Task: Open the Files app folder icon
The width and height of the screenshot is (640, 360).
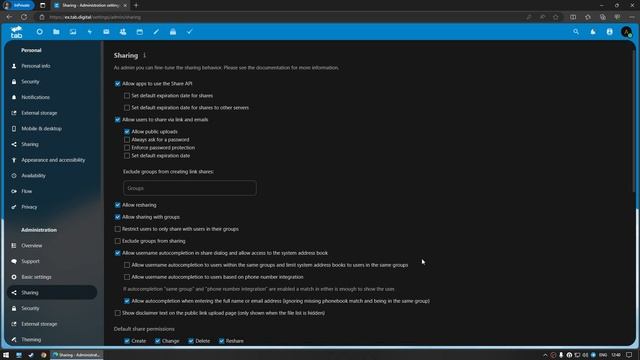Action: 56,31
